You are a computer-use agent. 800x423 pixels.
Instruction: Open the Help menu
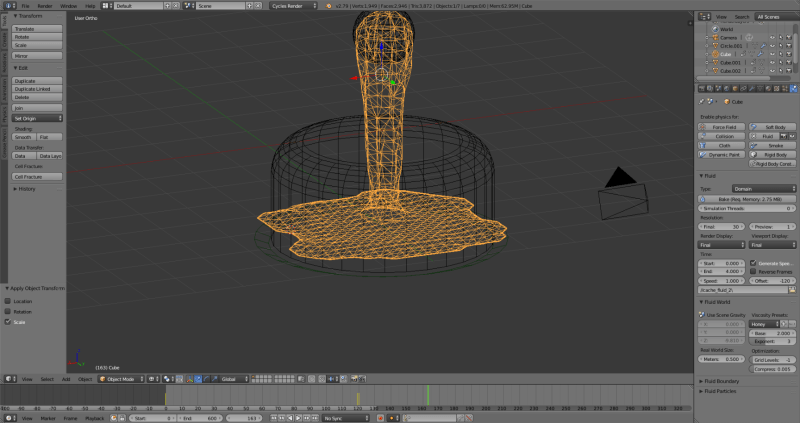[90, 6]
